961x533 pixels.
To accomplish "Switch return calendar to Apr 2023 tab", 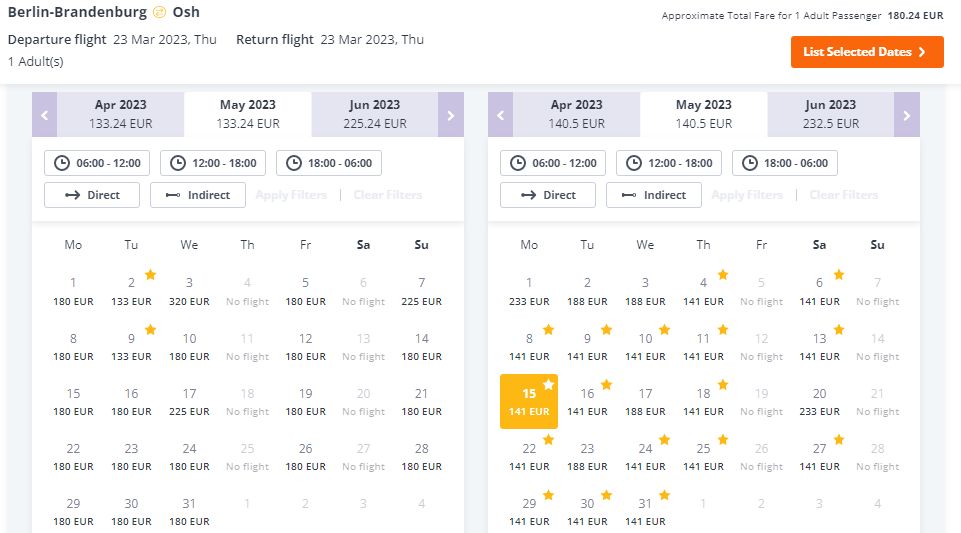I will [576, 115].
